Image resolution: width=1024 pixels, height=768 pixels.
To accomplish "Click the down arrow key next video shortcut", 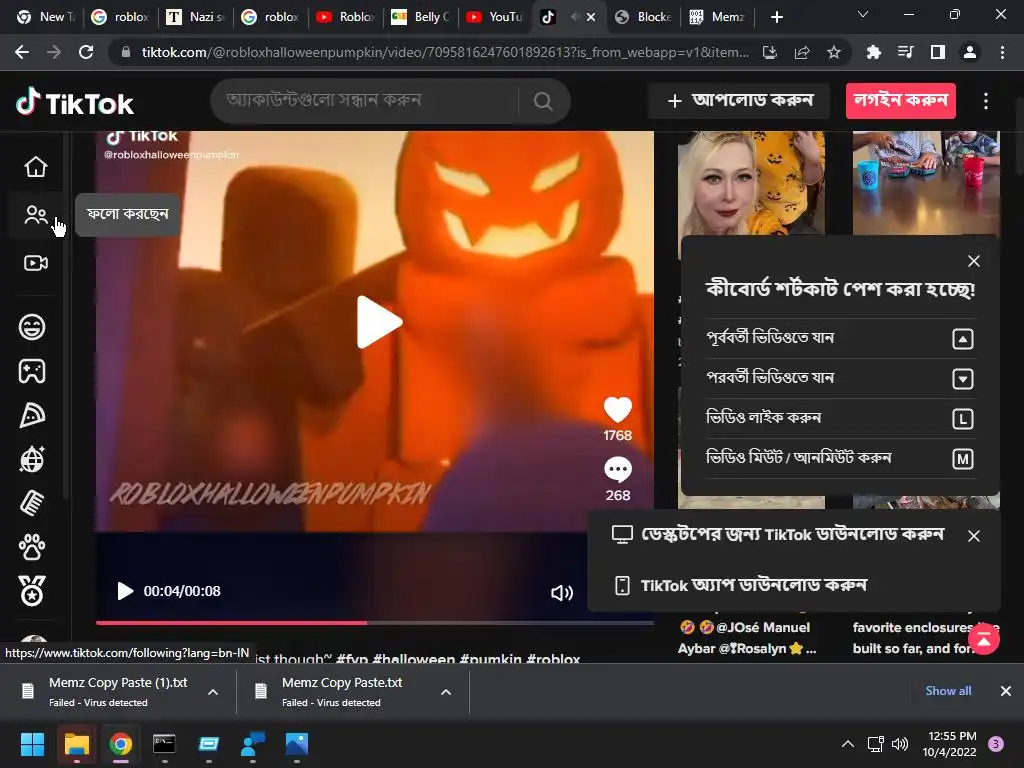I will point(963,379).
